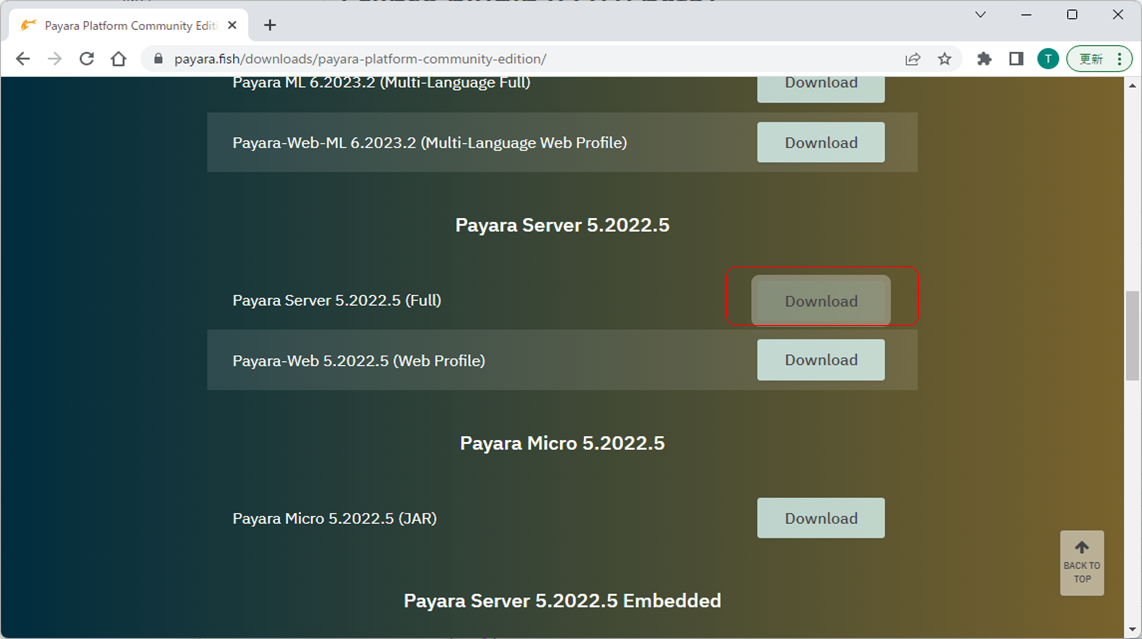Reload the Payara downloads page
Viewport: 1142px width, 639px height.
[87, 59]
